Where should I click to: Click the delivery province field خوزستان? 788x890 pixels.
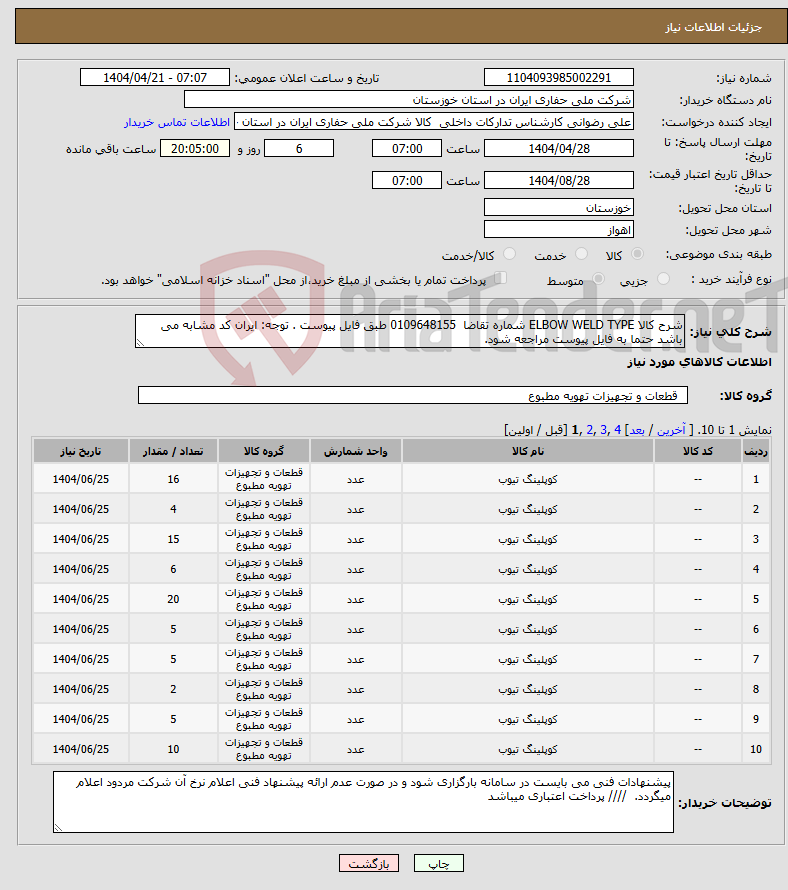click(559, 208)
